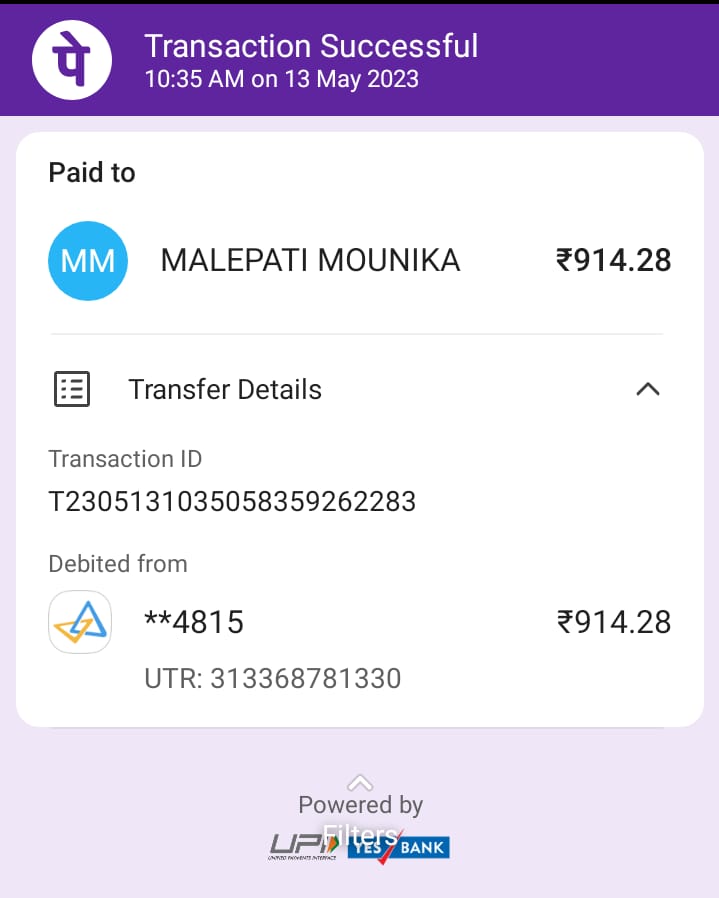This screenshot has width=719, height=898.
Task: Tap the ₹914.28 amount in Debited from row
Action: (x=613, y=622)
